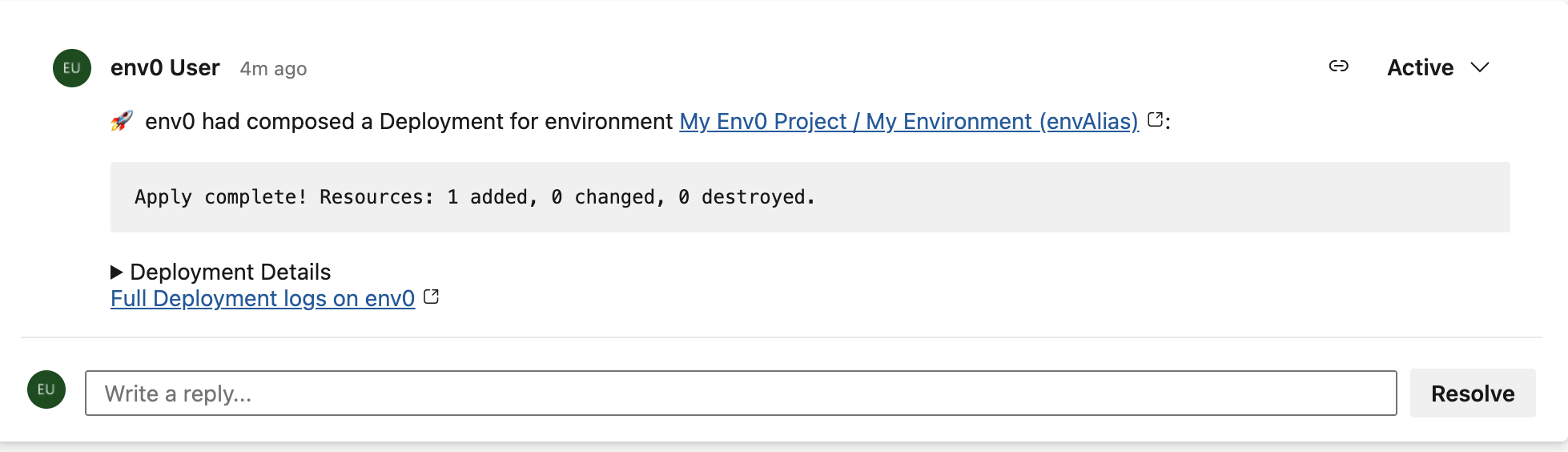Click external link icon beside Full Deployment logs
The width and height of the screenshot is (1568, 452).
pos(432,297)
